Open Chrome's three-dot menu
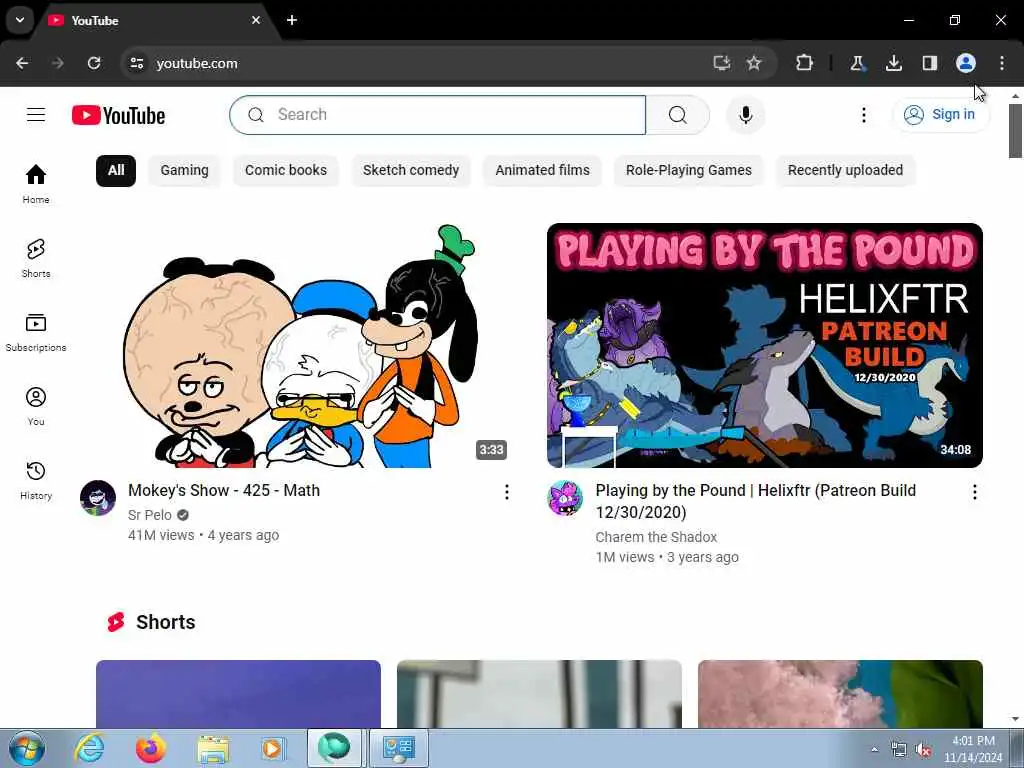This screenshot has width=1024, height=768. (x=1002, y=63)
